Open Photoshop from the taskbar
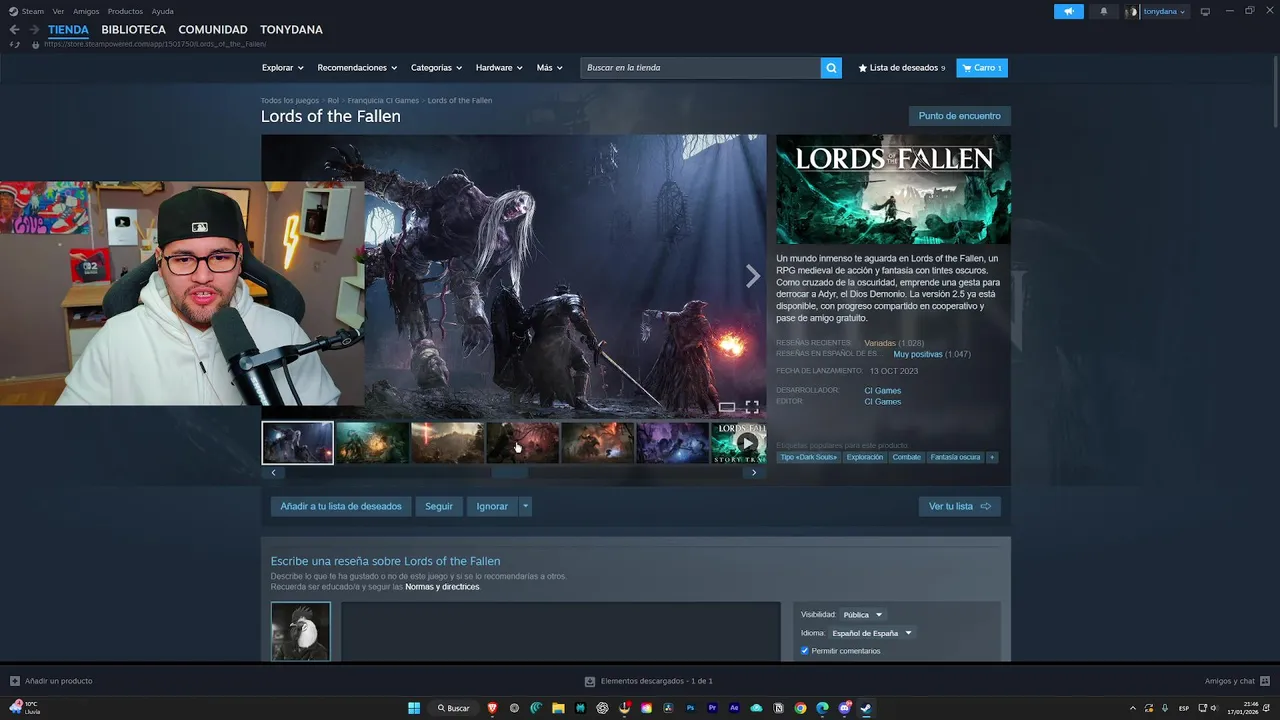The height and width of the screenshot is (720, 1280). (x=690, y=708)
